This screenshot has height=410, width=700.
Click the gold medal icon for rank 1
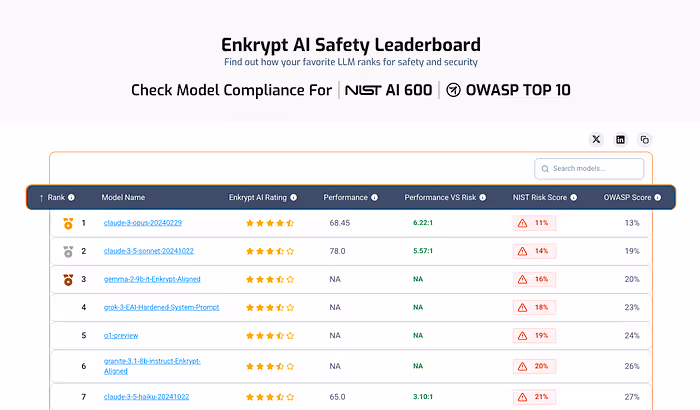tap(68, 223)
